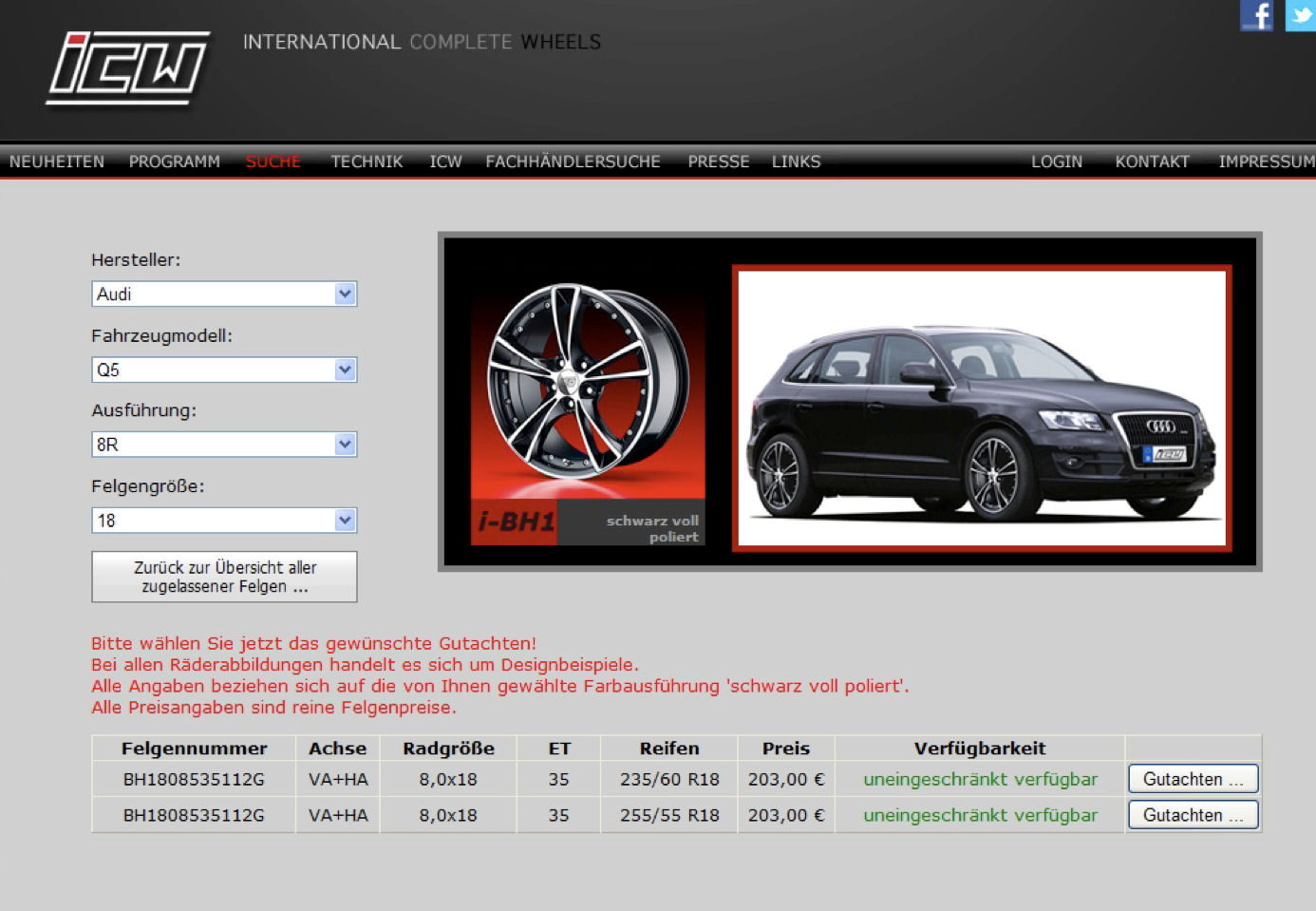
Task: Click the 'INTERNATIONAL COMPLETE WHEELS' header text
Action: tap(422, 42)
